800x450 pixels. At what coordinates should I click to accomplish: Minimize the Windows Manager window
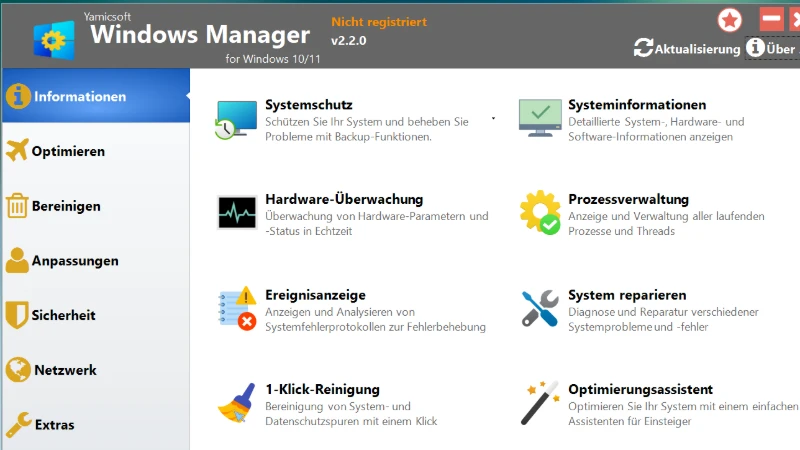click(x=771, y=19)
